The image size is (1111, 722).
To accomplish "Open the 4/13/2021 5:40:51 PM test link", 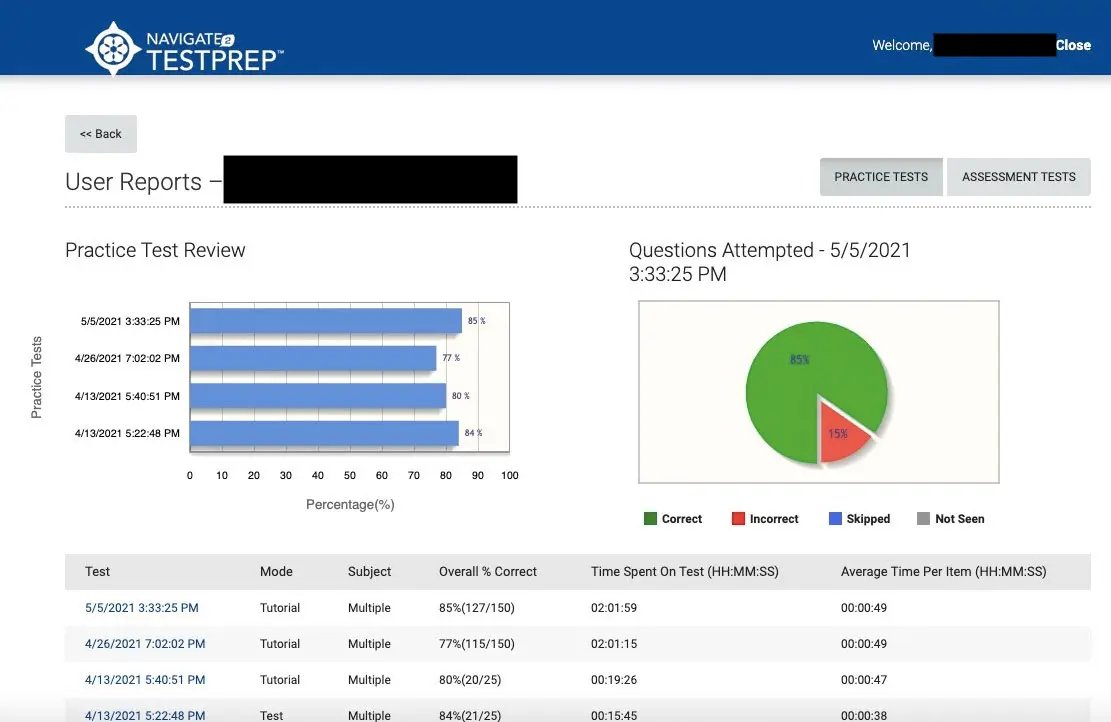I will (x=145, y=680).
